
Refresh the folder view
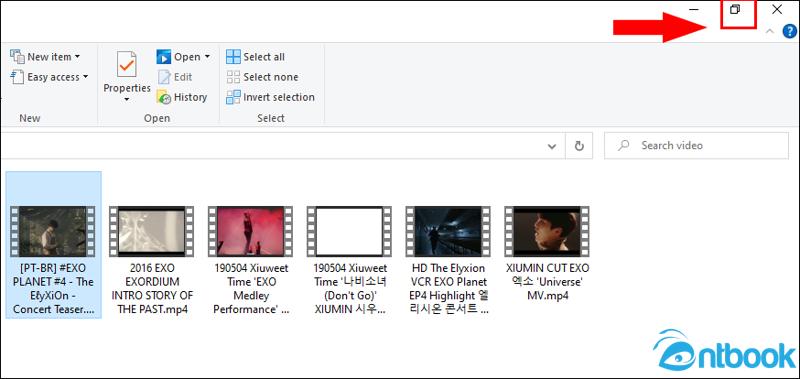tap(579, 146)
